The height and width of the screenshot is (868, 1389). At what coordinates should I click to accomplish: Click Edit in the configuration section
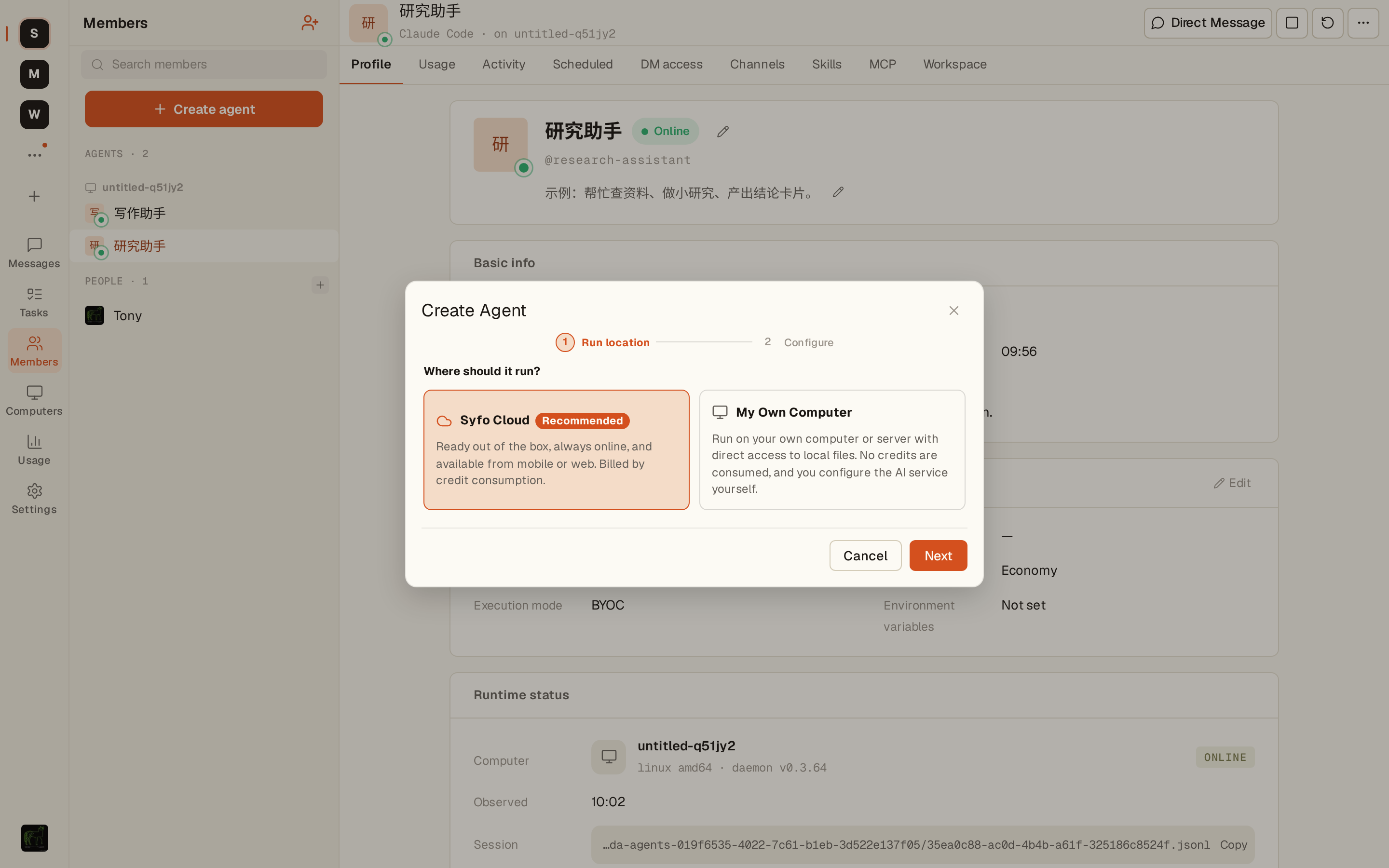(x=1232, y=483)
